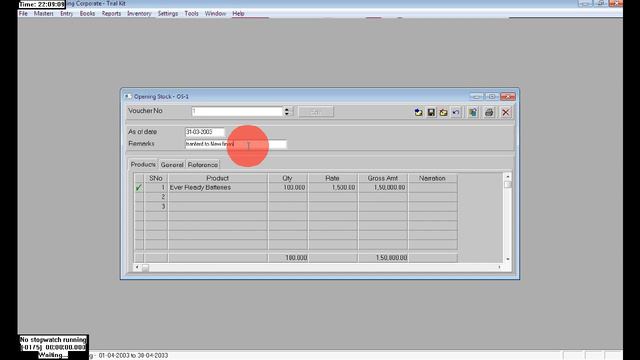Screen dimensions: 640x360
Task: Click the undo arrow icon
Action: point(456,112)
